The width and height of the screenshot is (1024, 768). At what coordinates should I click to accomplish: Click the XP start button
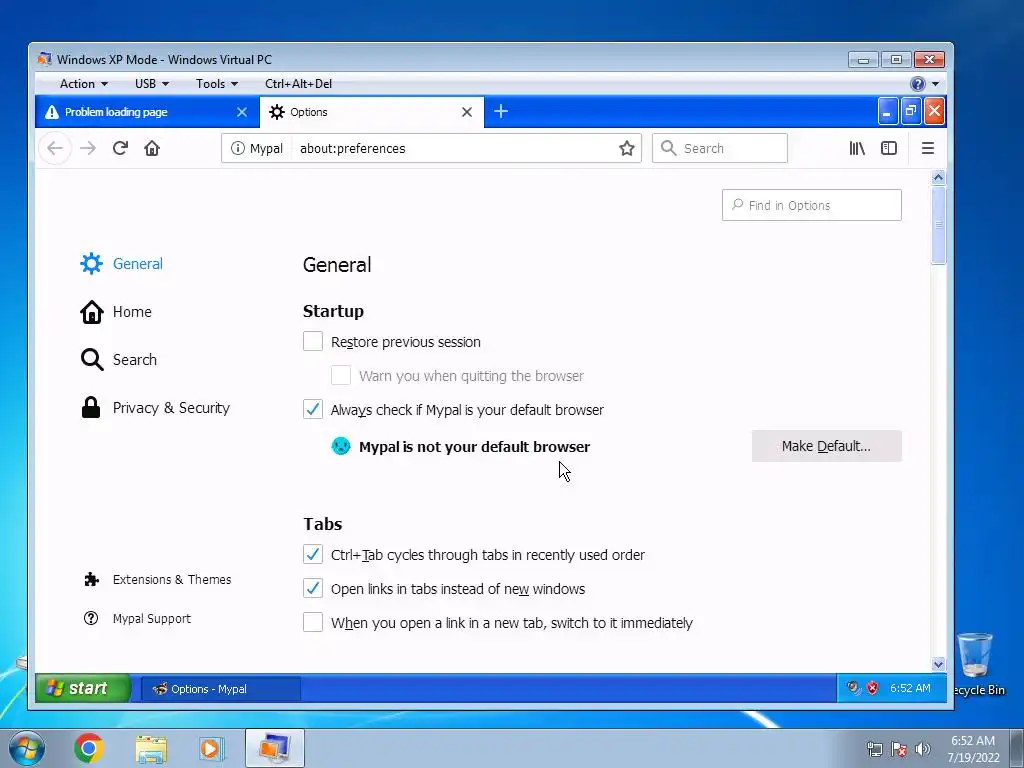point(83,688)
